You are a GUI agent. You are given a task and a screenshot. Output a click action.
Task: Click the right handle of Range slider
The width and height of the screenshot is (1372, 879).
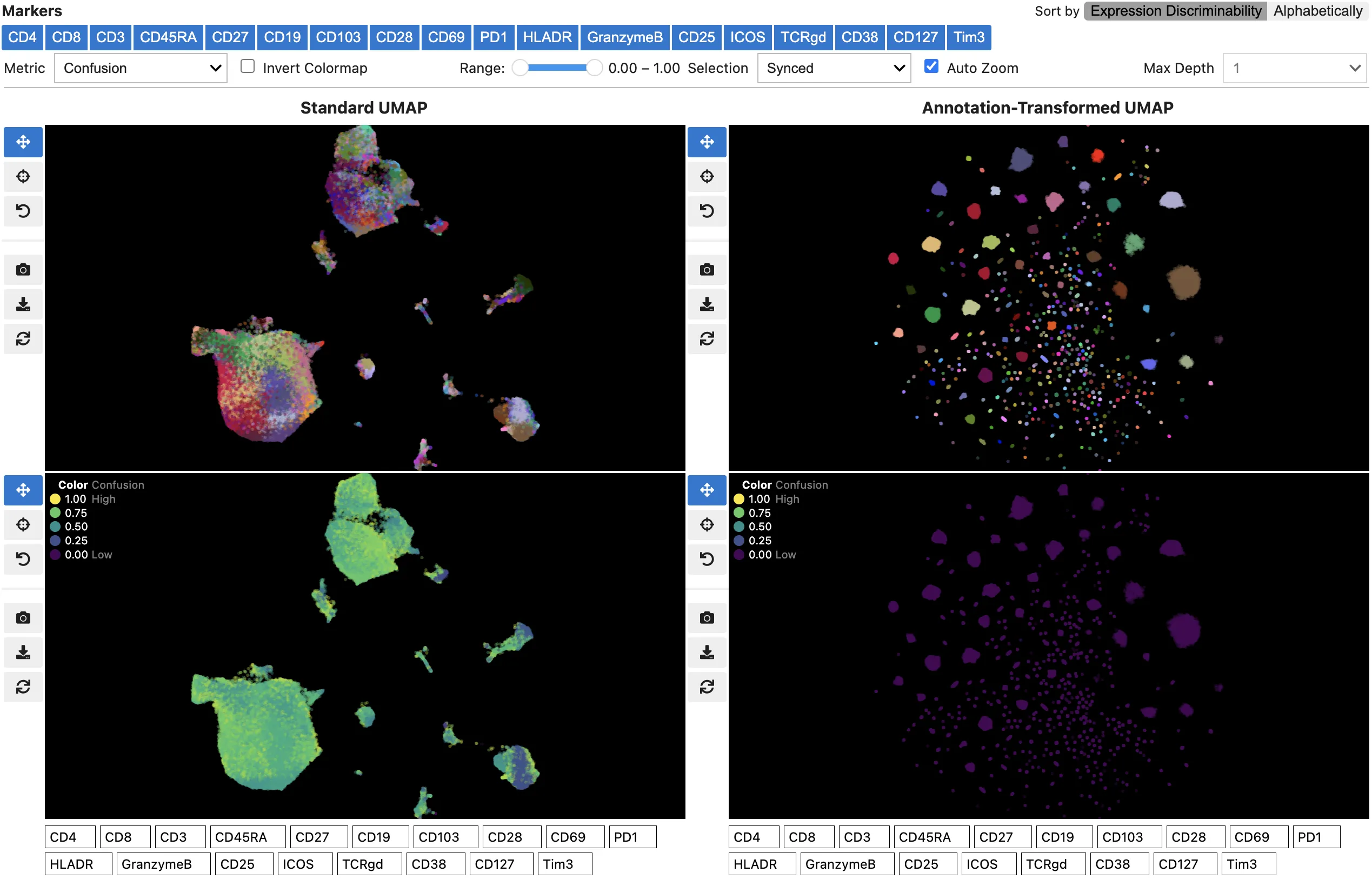tap(594, 69)
